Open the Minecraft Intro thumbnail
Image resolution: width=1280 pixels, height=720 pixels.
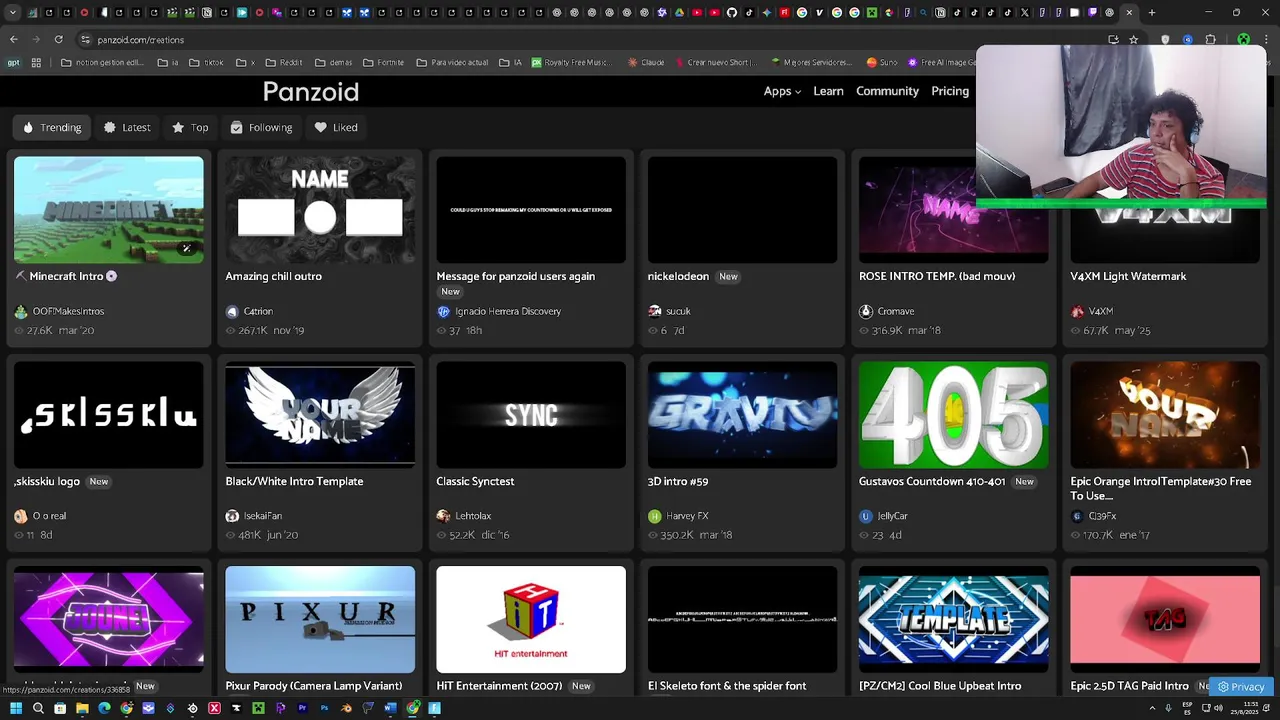109,210
